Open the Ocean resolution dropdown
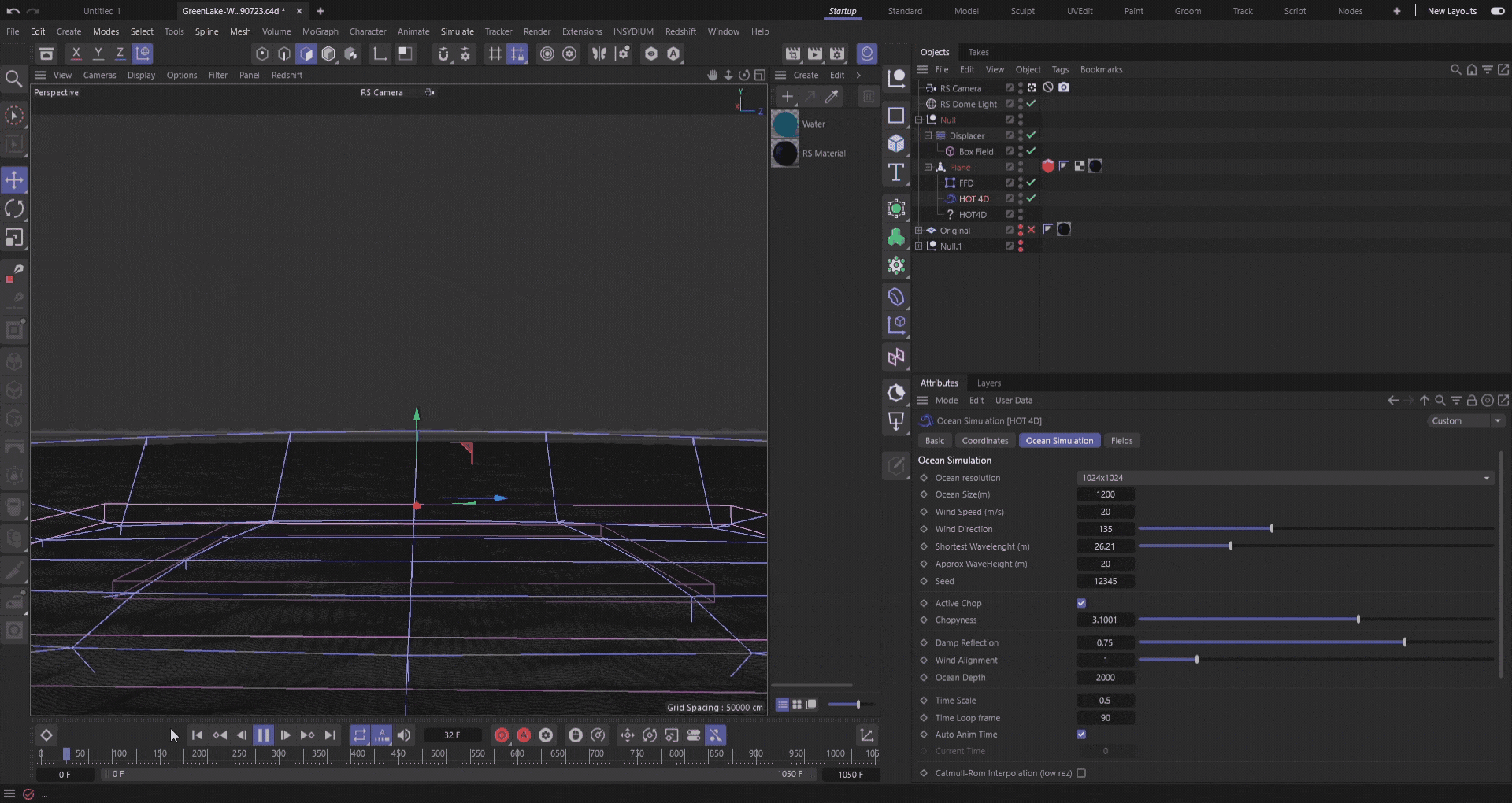 (1284, 478)
